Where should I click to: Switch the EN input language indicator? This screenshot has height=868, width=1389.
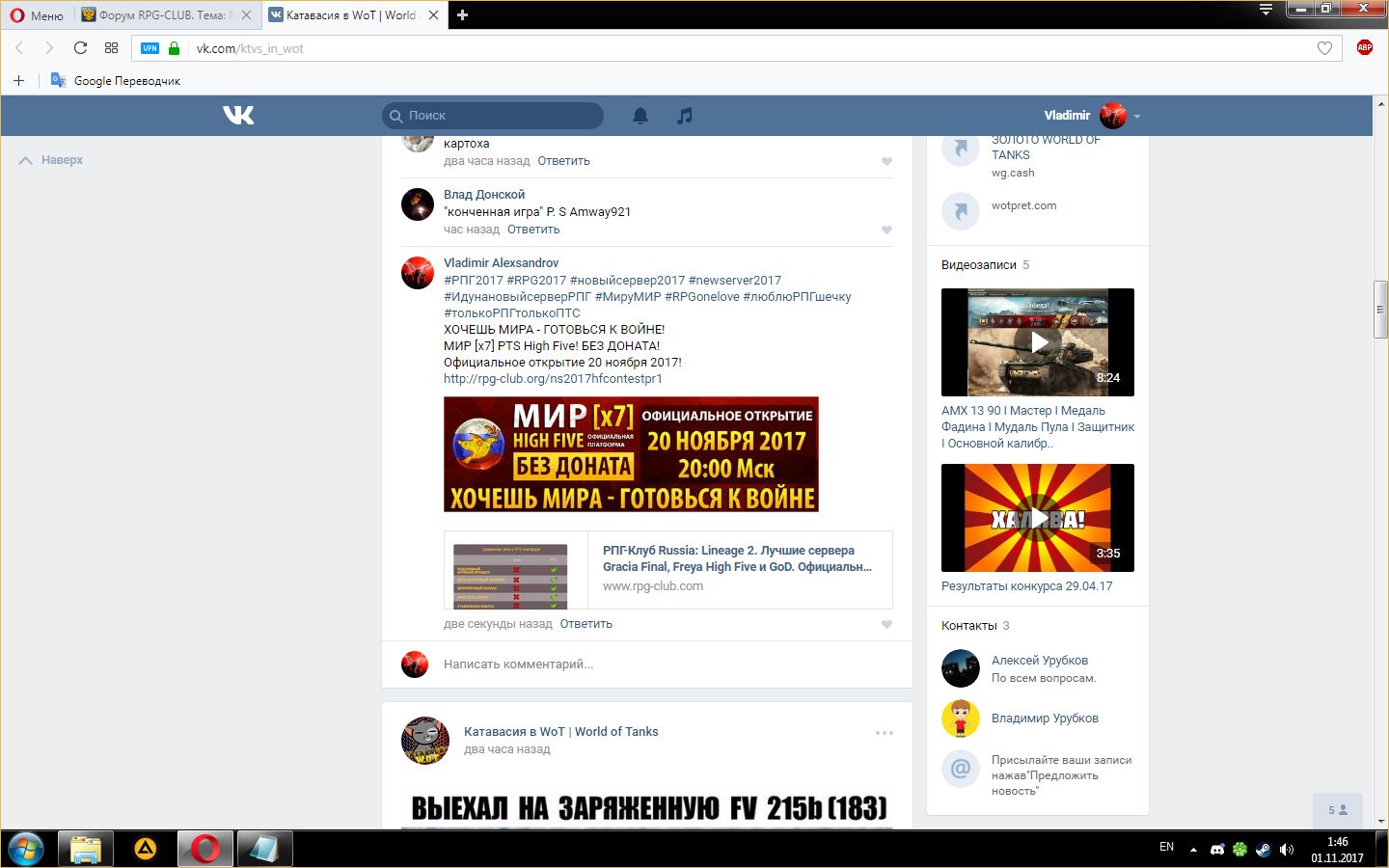1166,848
